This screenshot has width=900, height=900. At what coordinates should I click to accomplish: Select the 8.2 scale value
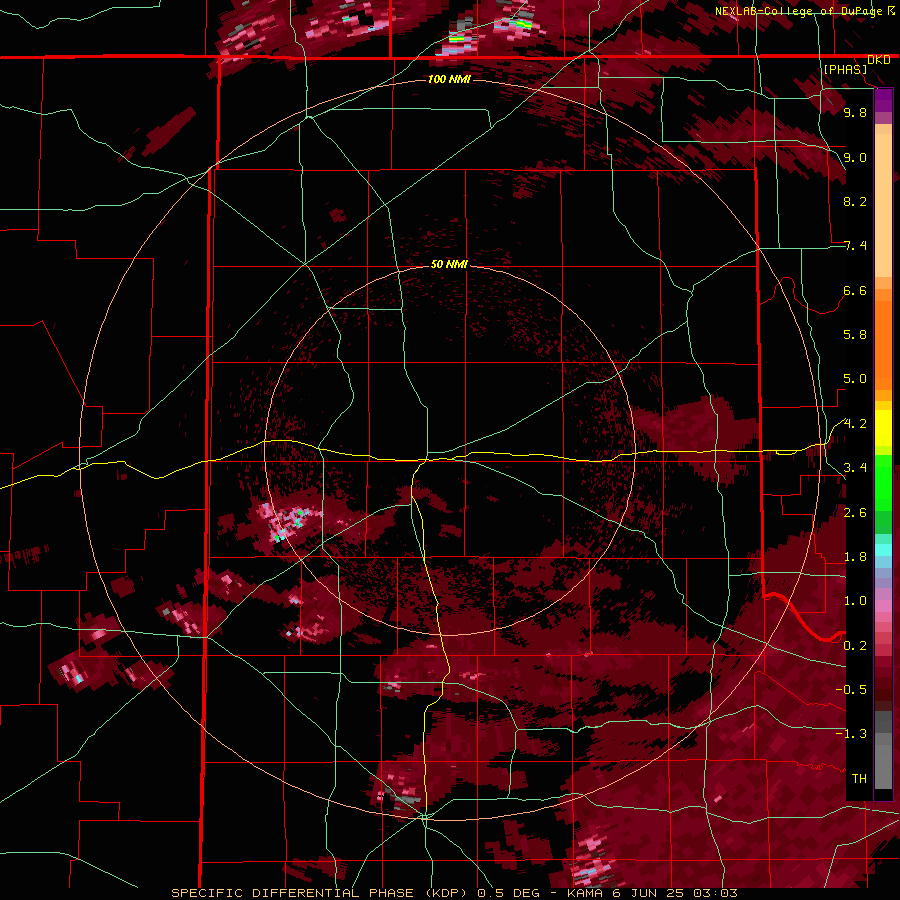click(855, 201)
